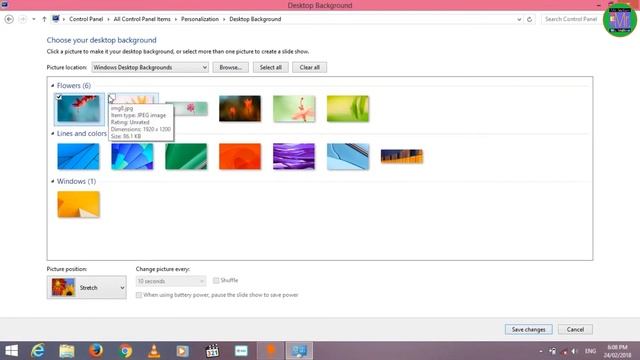640x360 pixels.
Task: Click the Control Panel icon in the address bar
Action: click(x=56, y=19)
